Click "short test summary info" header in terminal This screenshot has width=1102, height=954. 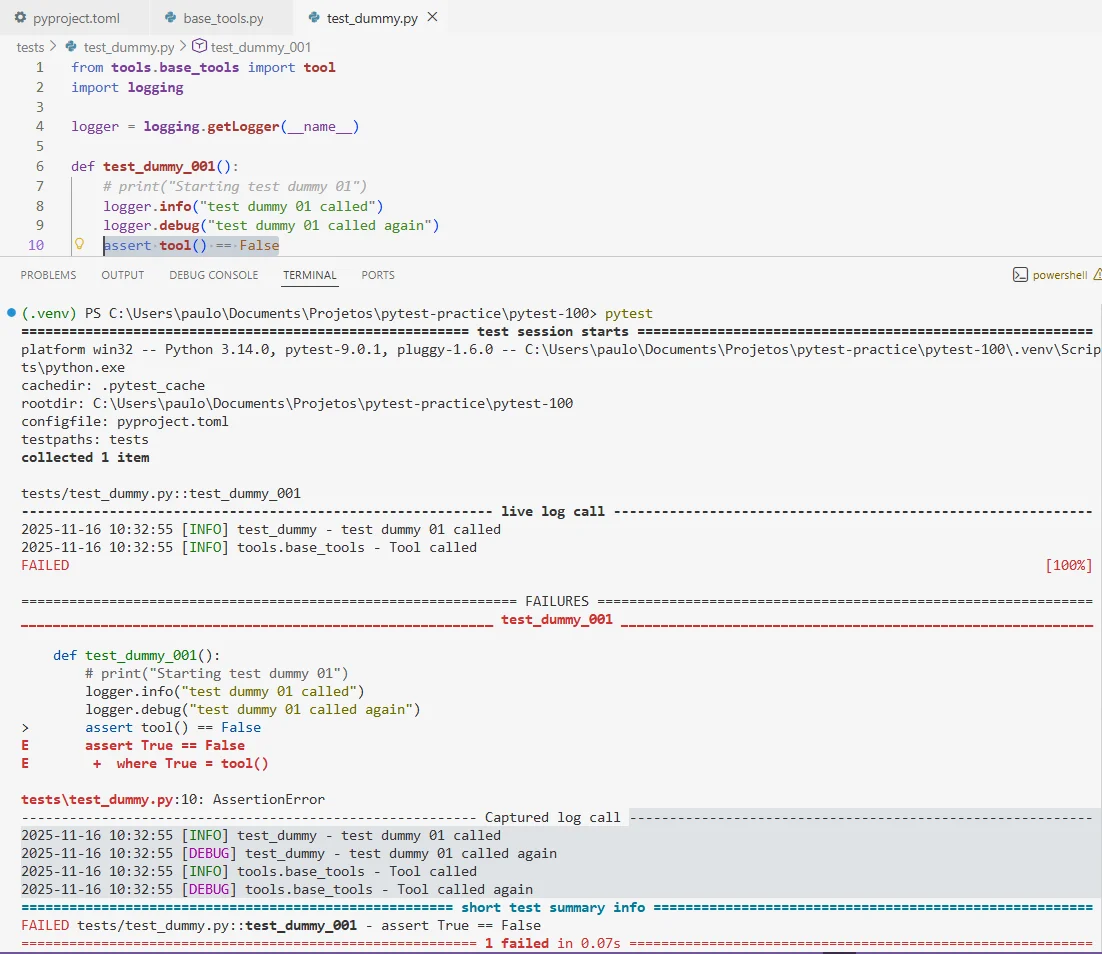[552, 908]
